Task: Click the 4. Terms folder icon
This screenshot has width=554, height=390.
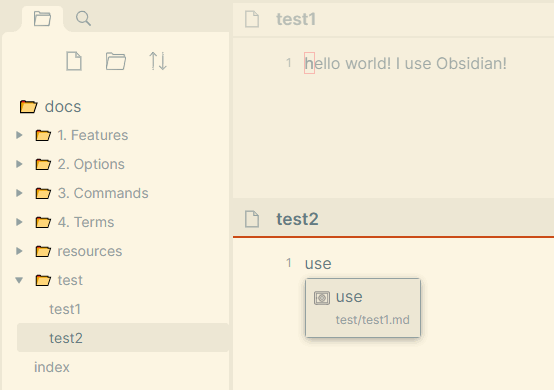Action: 43,222
